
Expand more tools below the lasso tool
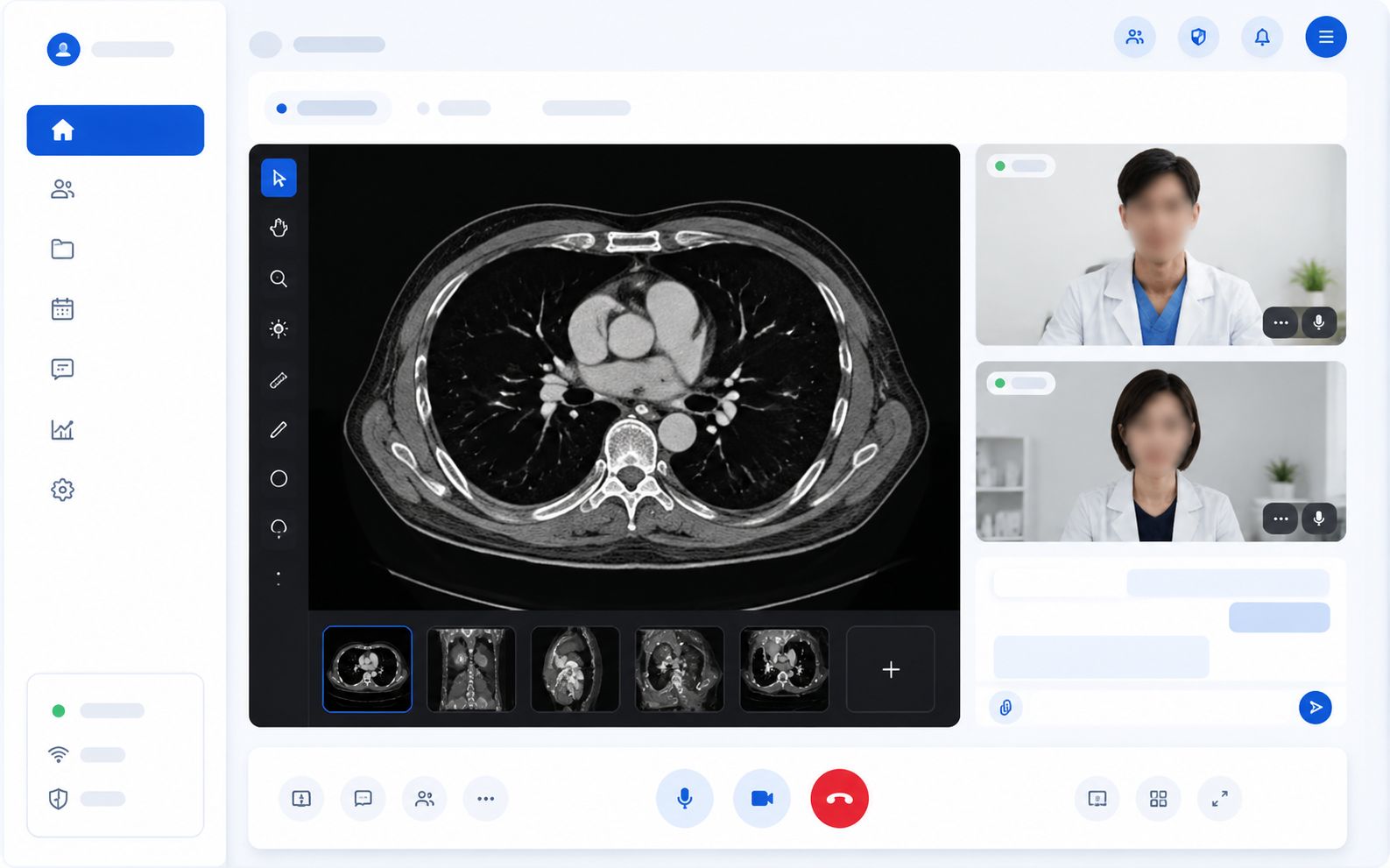point(279,578)
